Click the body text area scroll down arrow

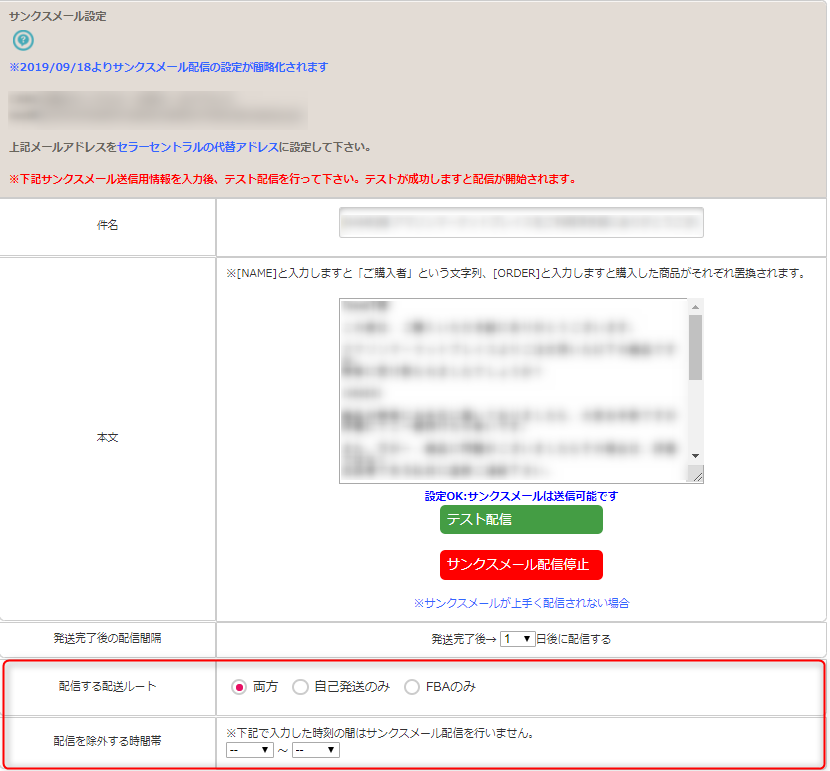(x=696, y=456)
